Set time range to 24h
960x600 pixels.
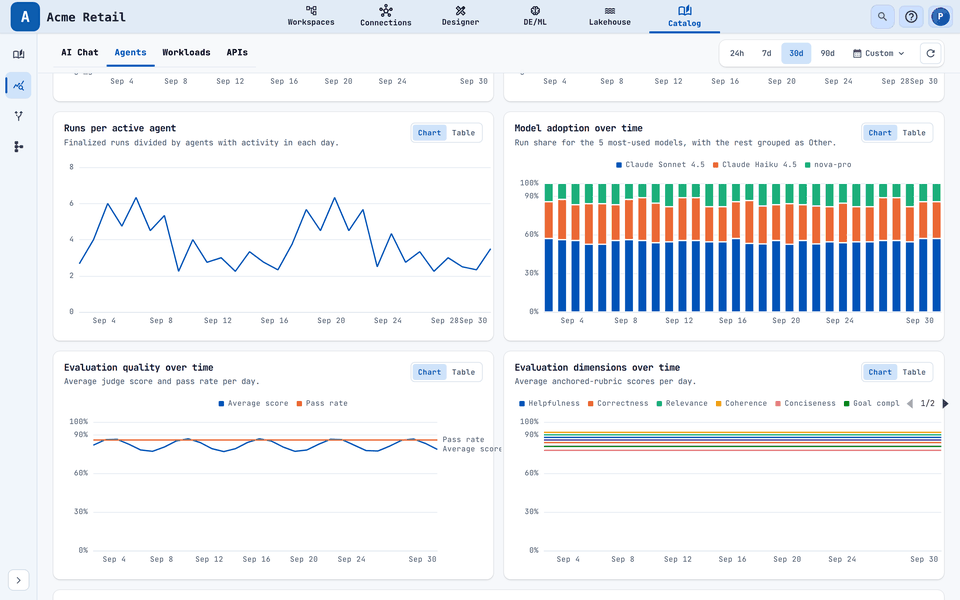pyautogui.click(x=737, y=53)
